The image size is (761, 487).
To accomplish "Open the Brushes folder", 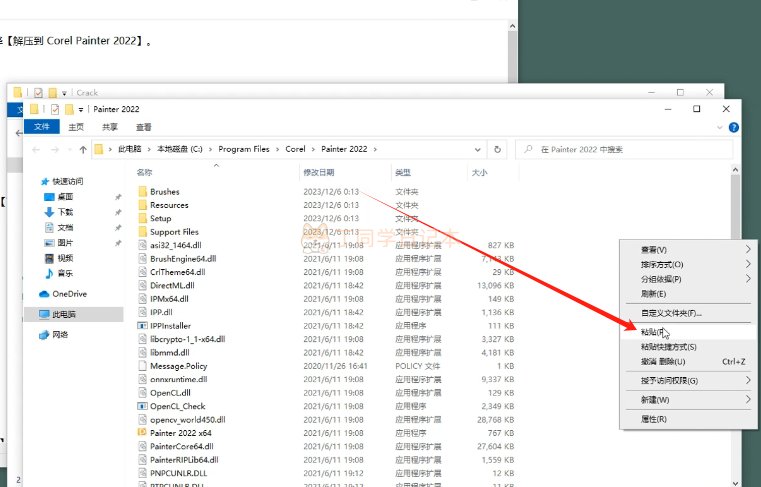I will pyautogui.click(x=164, y=191).
